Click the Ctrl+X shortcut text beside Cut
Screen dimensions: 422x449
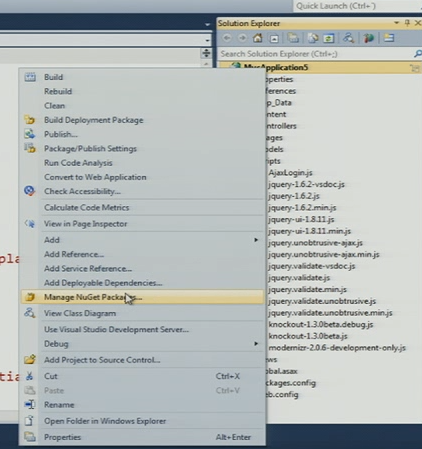[227, 376]
